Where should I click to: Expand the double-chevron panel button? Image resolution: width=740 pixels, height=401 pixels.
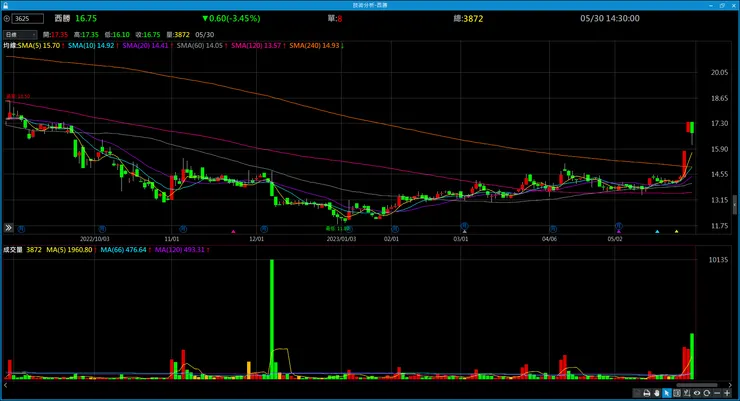(x=8, y=228)
